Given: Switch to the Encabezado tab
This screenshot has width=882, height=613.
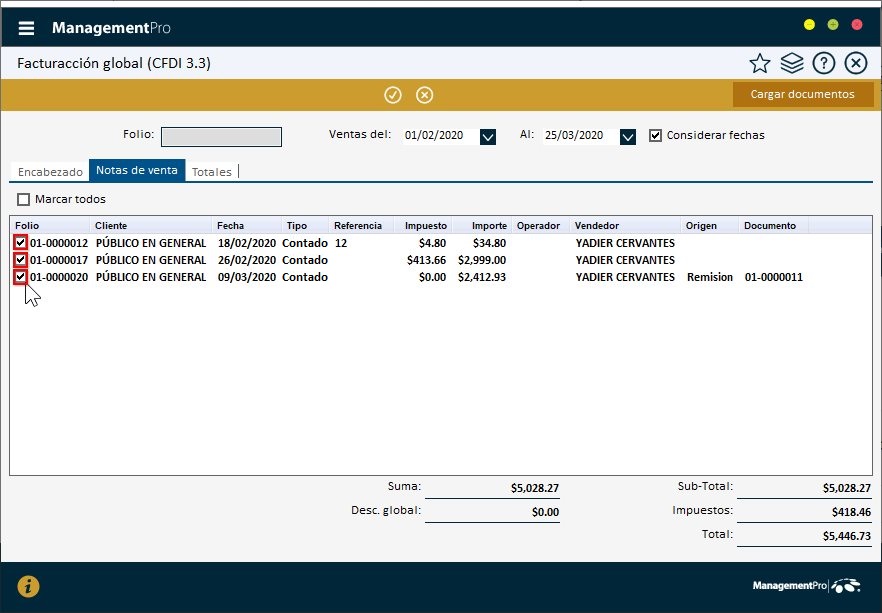Looking at the screenshot, I should tap(50, 172).
